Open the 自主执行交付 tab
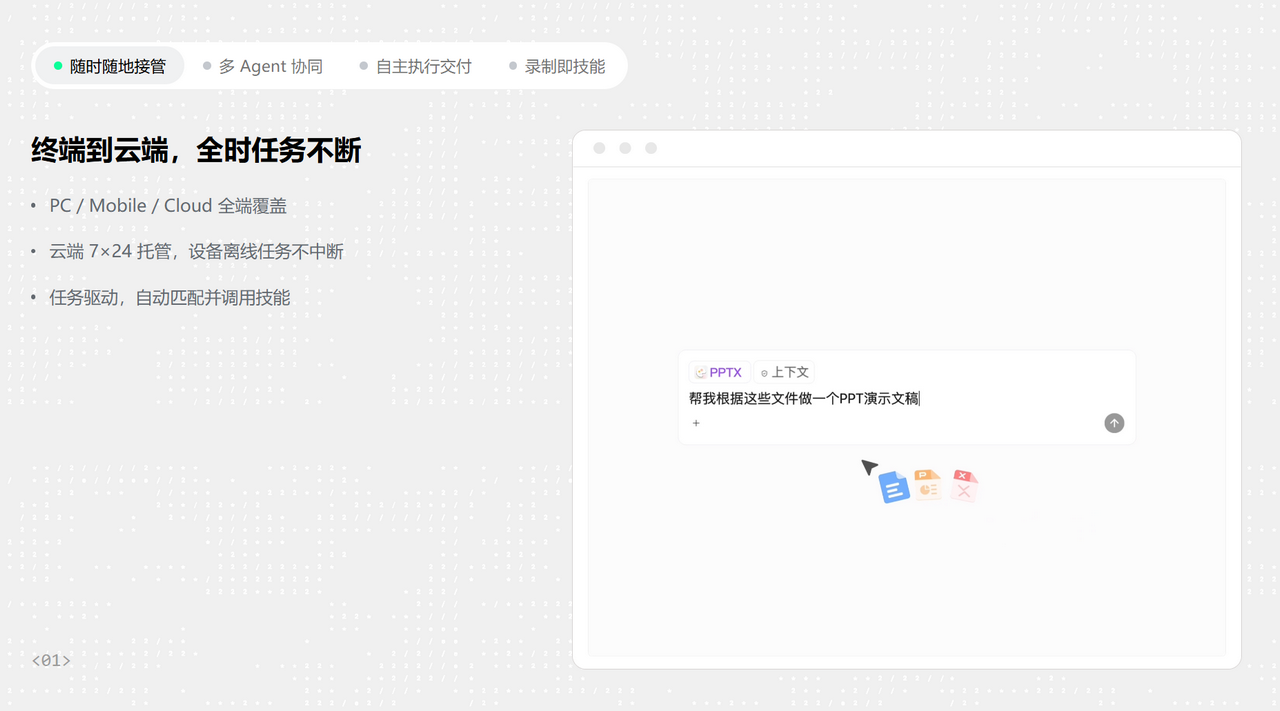The image size is (1280, 711). [415, 66]
